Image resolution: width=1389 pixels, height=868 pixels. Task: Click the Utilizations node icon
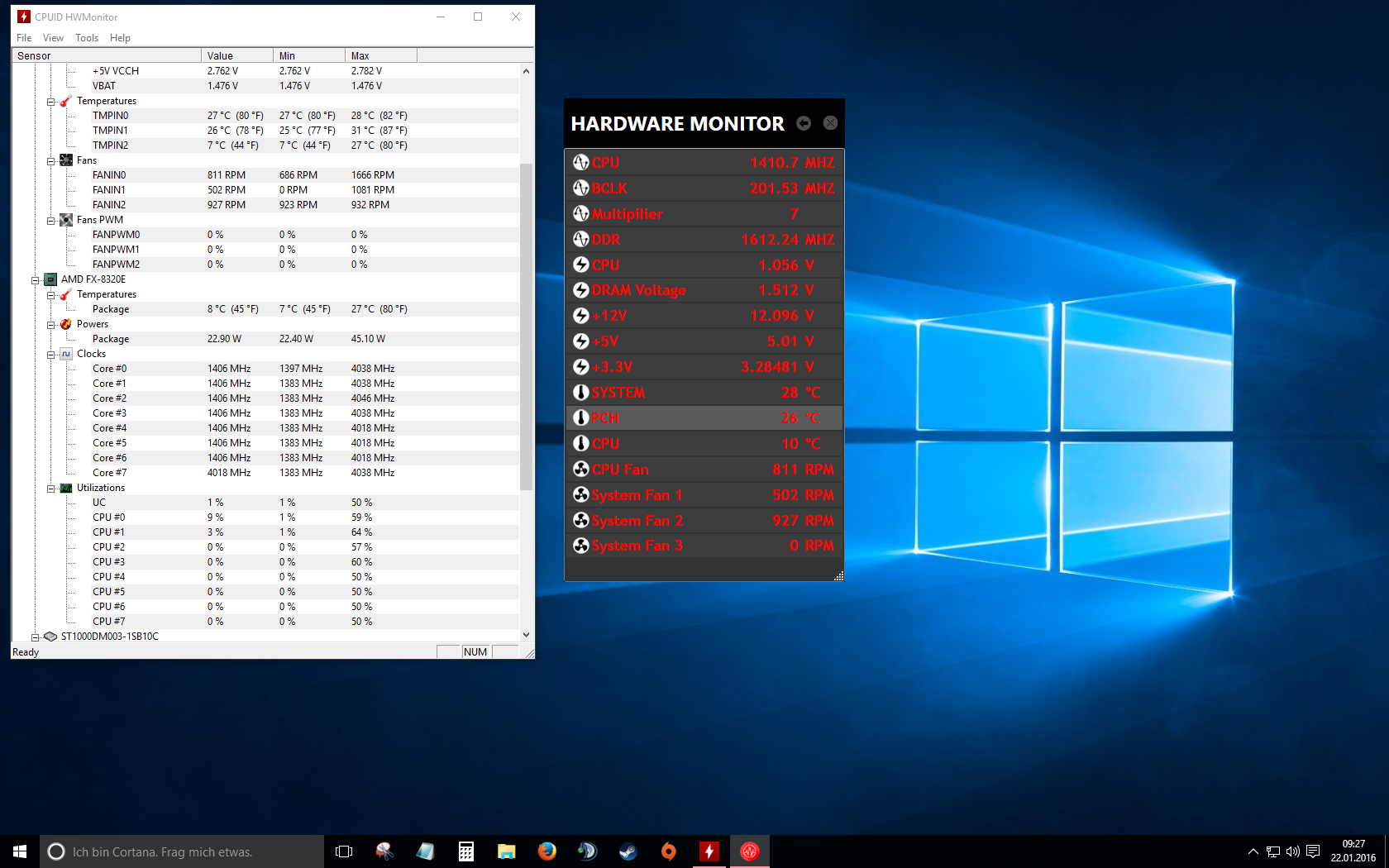tap(66, 488)
